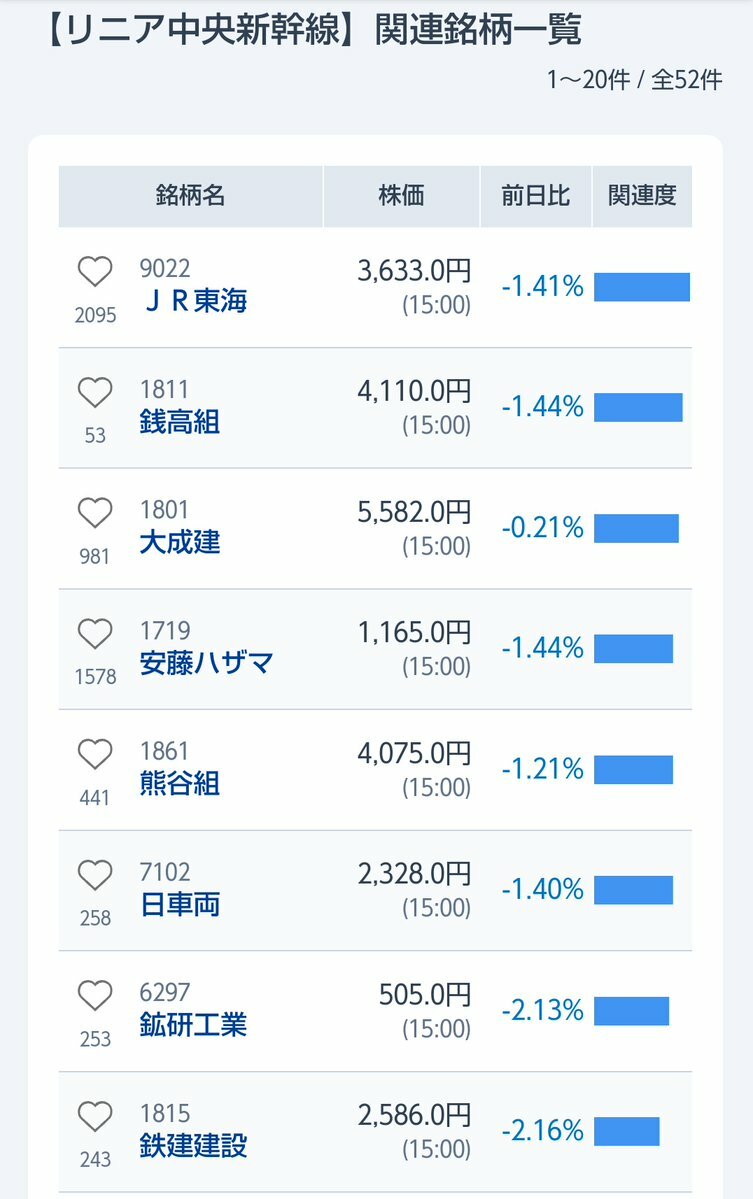The width and height of the screenshot is (753, 1199).
Task: Open 大成建 stock details
Action: (x=180, y=542)
